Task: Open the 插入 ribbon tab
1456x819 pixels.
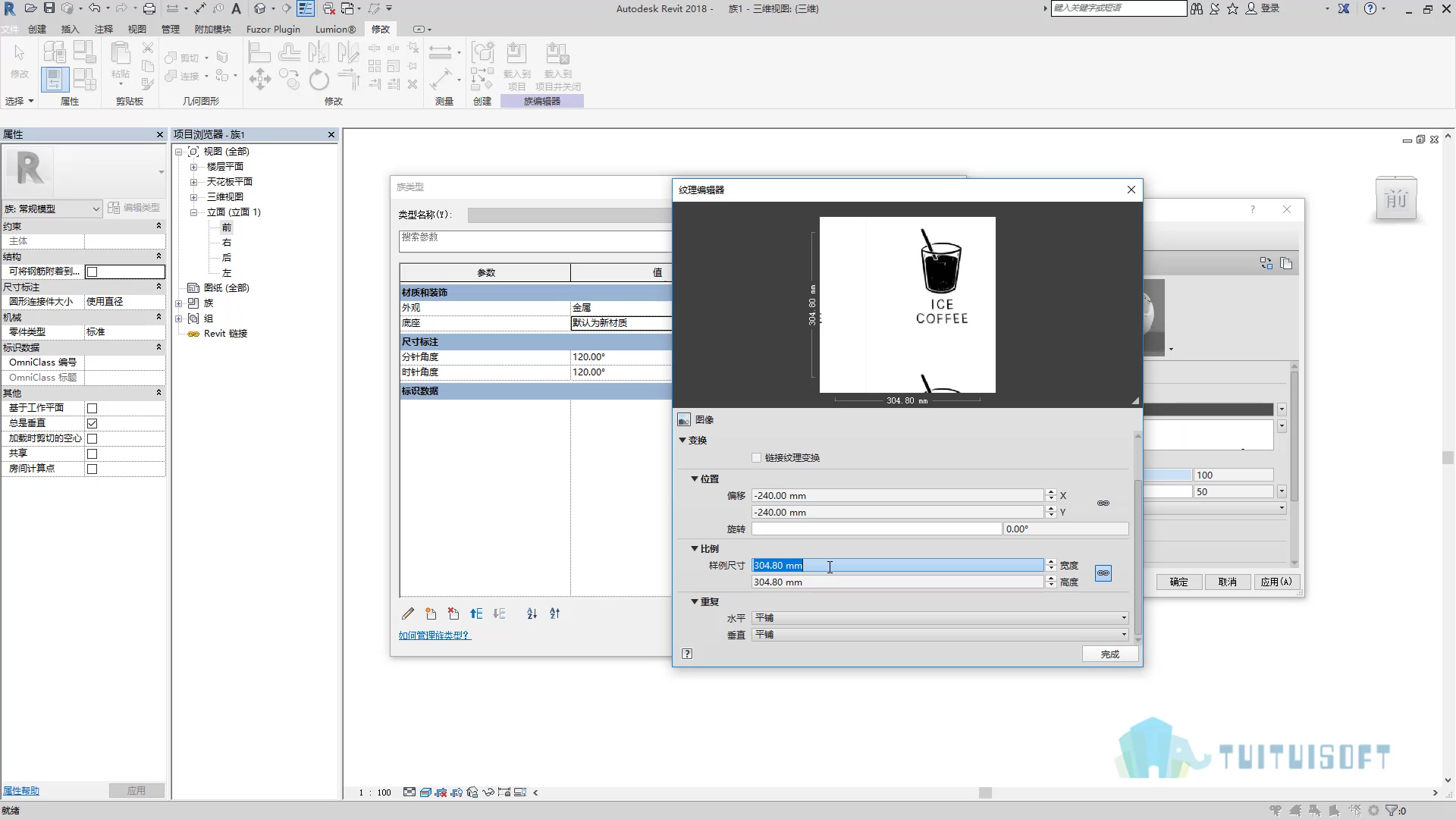Action: (70, 29)
